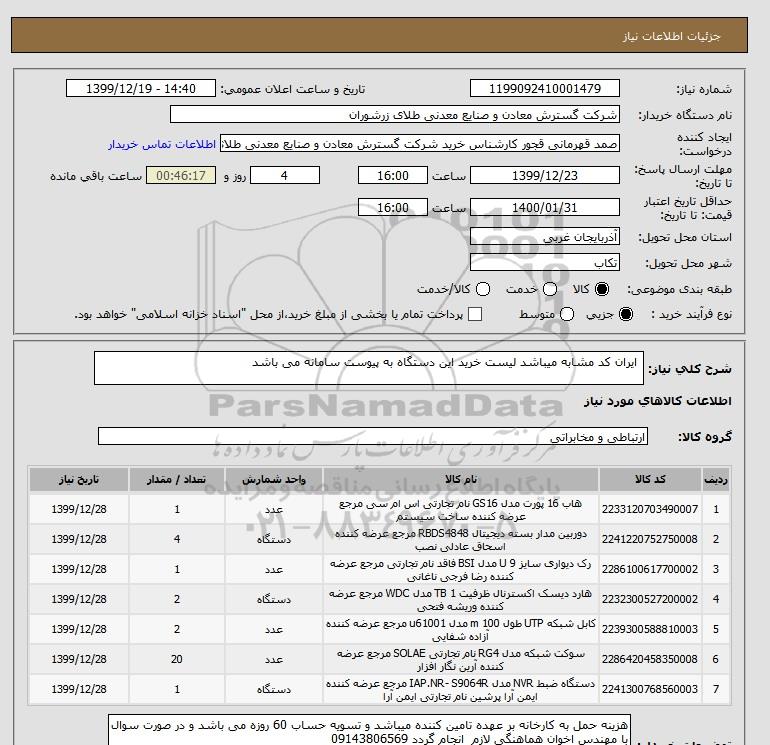Click the واحد شمارش column header

274,479
